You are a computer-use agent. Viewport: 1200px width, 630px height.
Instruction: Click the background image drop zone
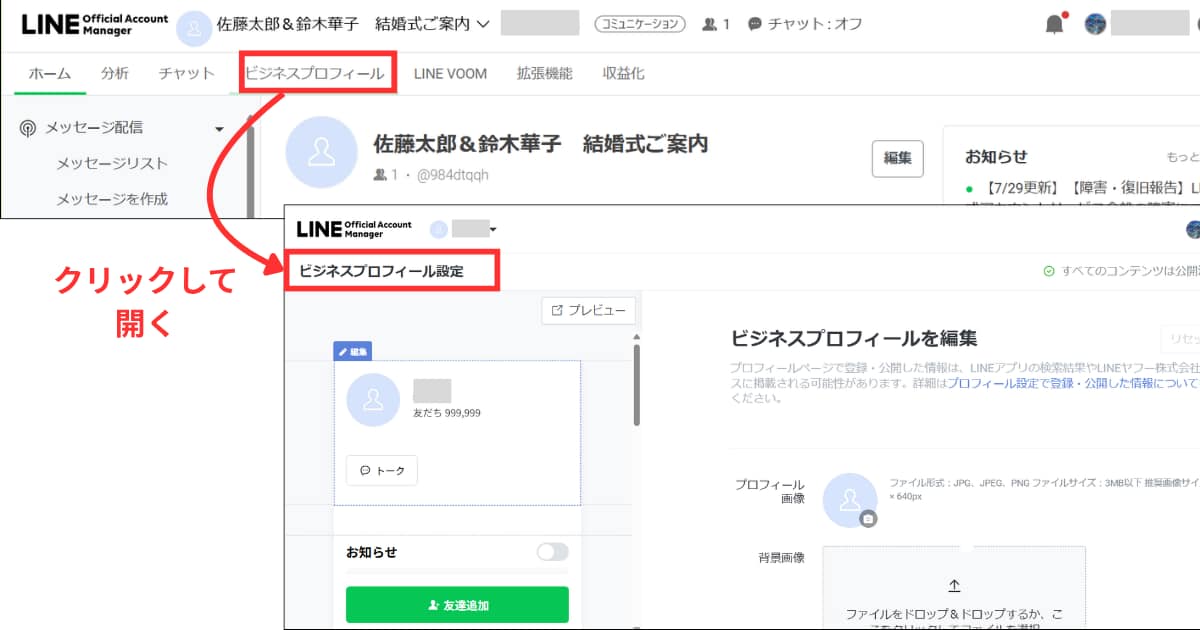coord(954,588)
